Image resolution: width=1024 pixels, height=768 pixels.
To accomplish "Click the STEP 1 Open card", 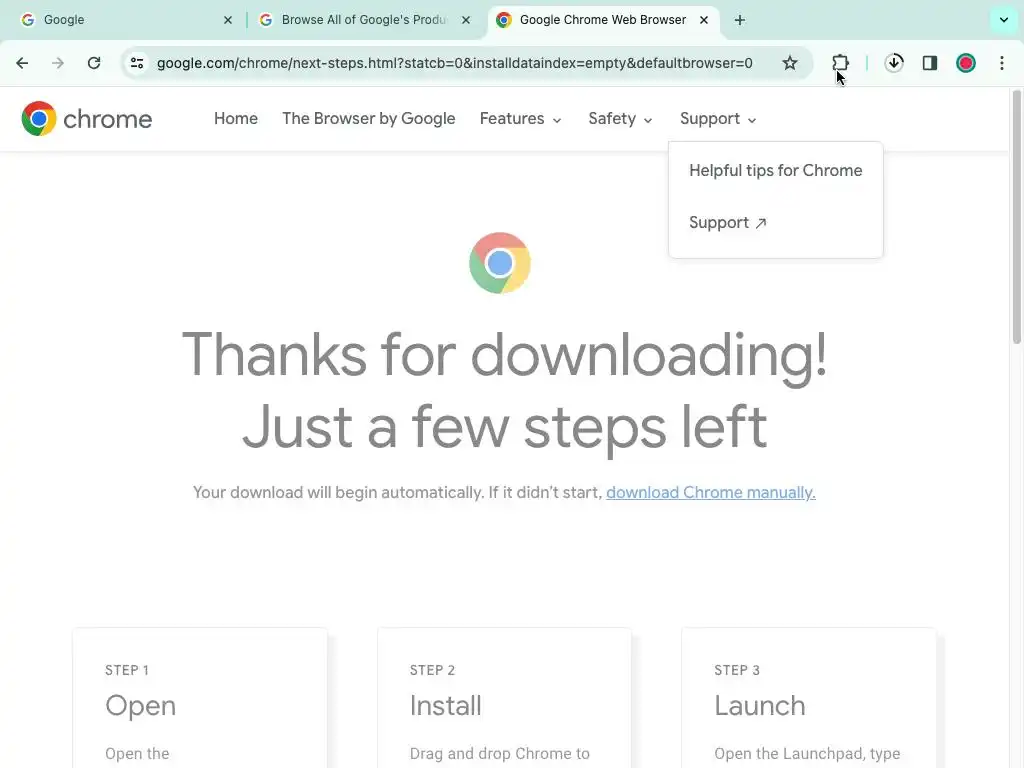I will point(200,697).
